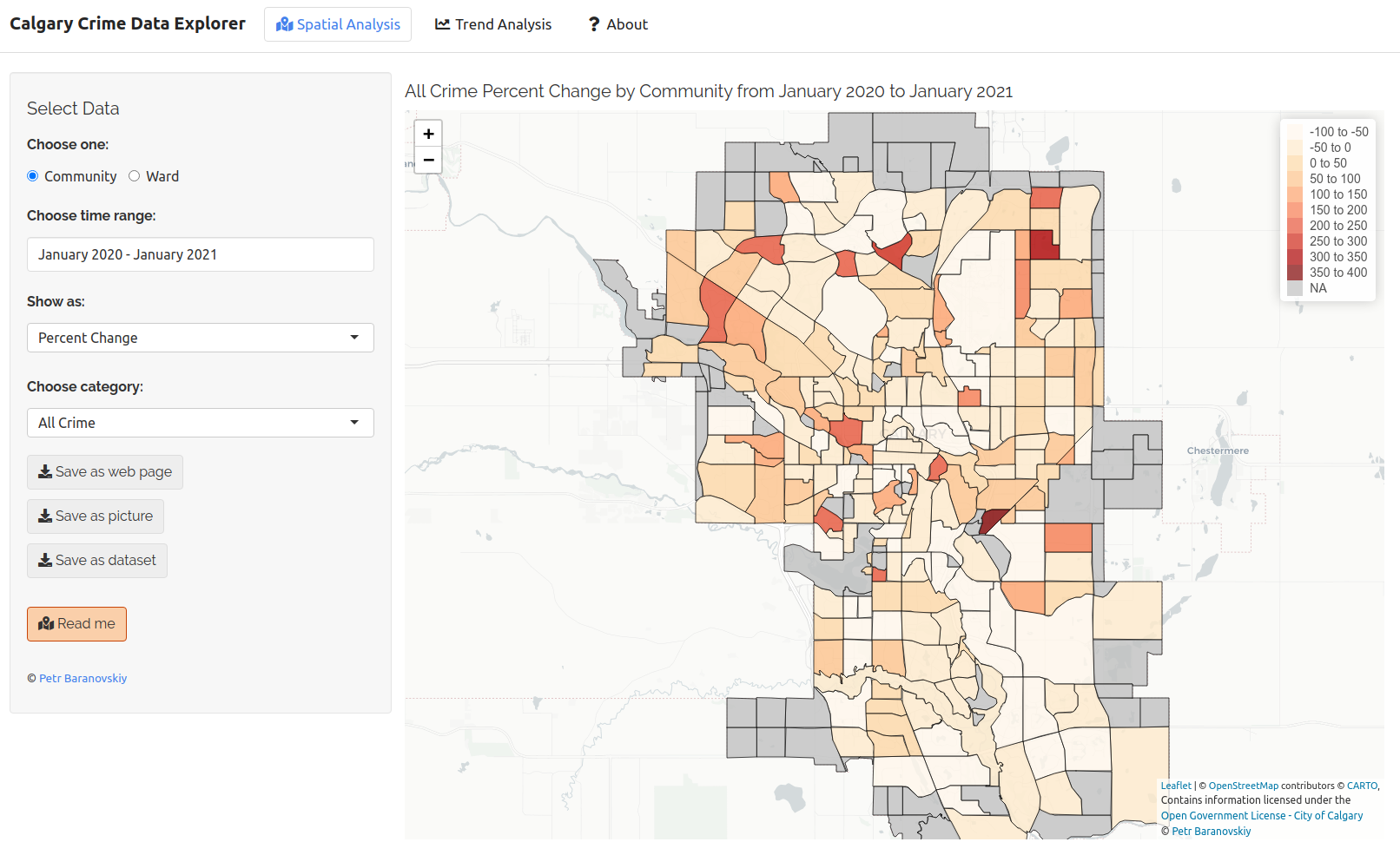
Task: Open the Show as Percent Change dropdown
Action: (201, 338)
